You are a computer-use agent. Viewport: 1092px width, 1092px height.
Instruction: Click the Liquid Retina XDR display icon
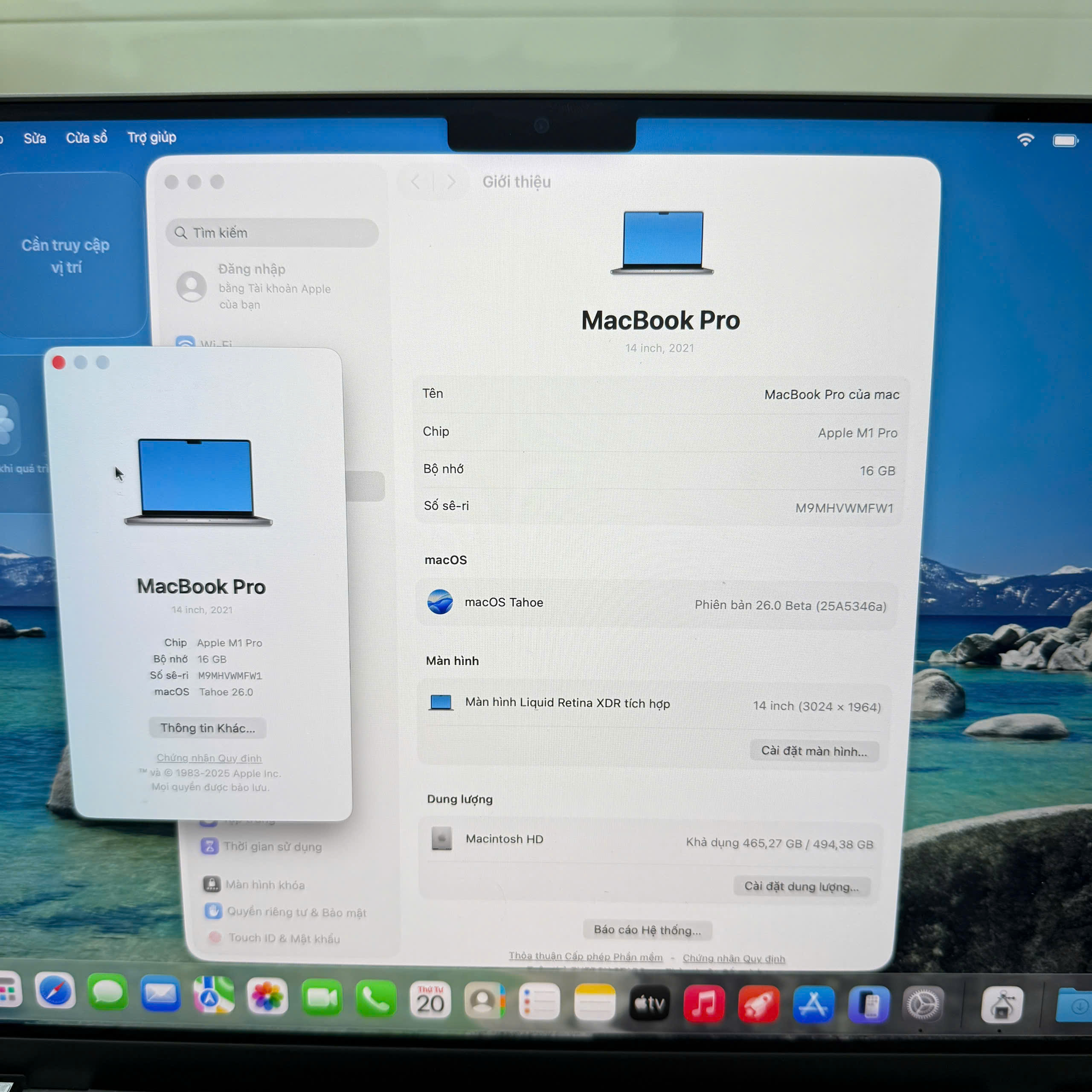pos(441,703)
